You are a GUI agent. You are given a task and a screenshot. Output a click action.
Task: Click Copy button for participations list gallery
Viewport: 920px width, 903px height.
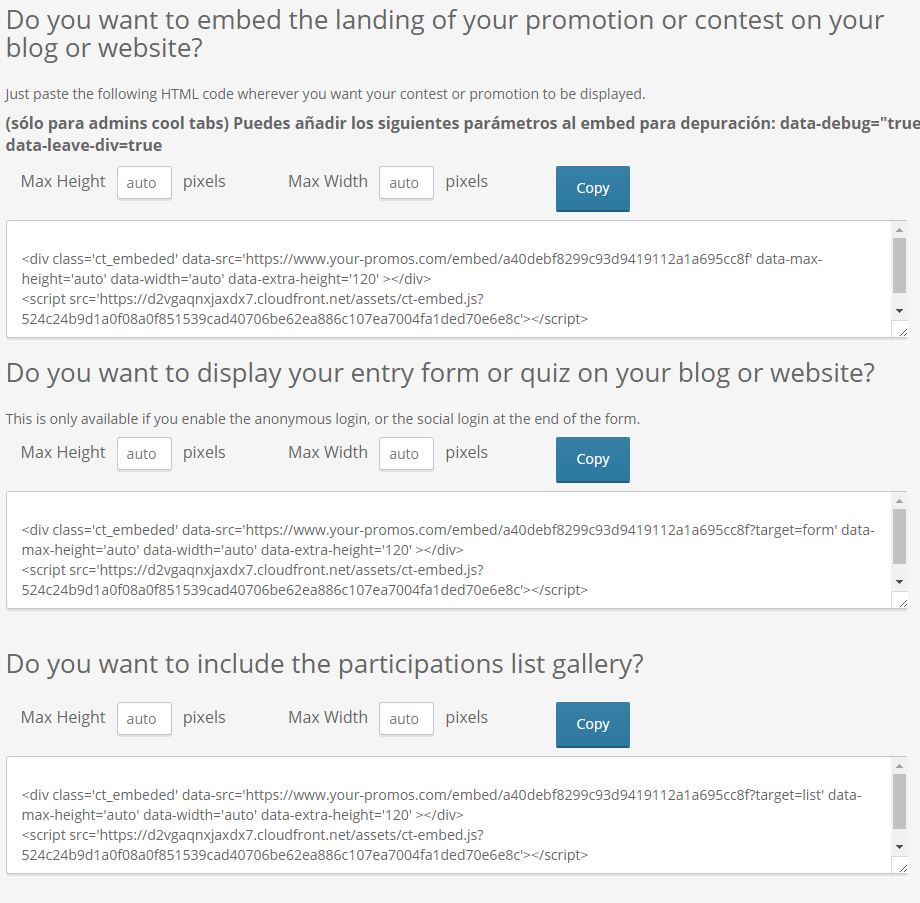coord(593,725)
